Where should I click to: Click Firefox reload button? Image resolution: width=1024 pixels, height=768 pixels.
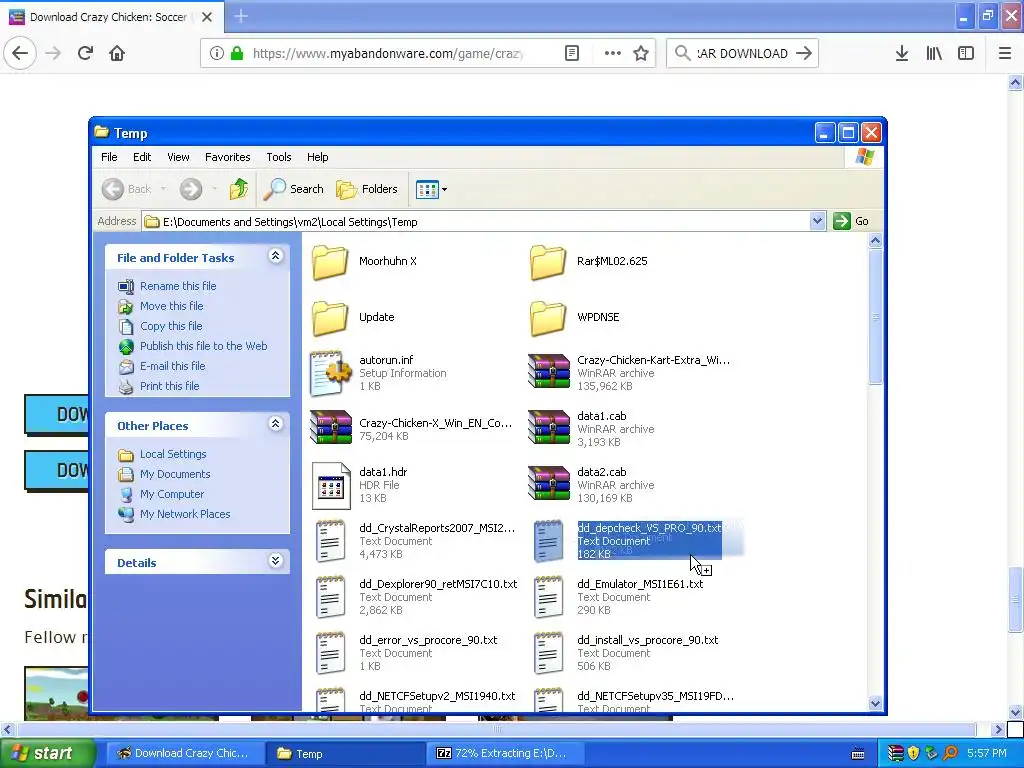point(85,53)
